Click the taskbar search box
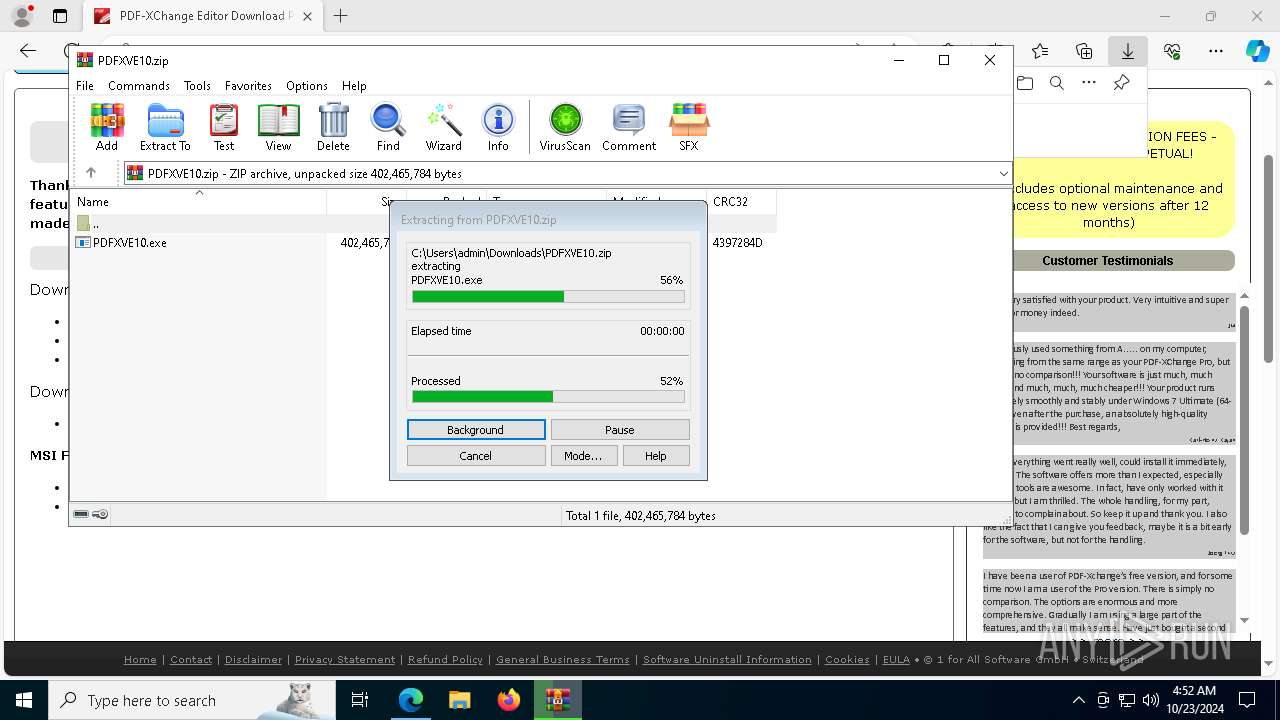Image resolution: width=1280 pixels, height=720 pixels. pos(192,700)
